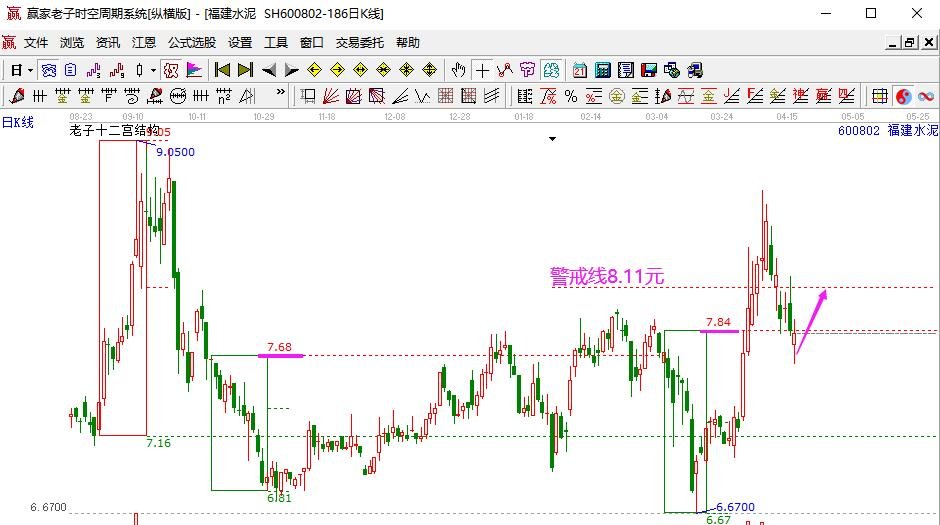The image size is (940, 525).
Task: Choose the candlestick chart type icon
Action: (140, 70)
